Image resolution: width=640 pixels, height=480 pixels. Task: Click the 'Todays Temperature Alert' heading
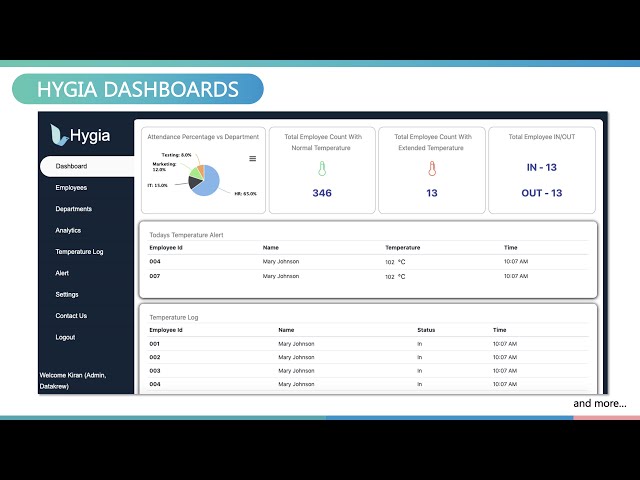(186, 235)
